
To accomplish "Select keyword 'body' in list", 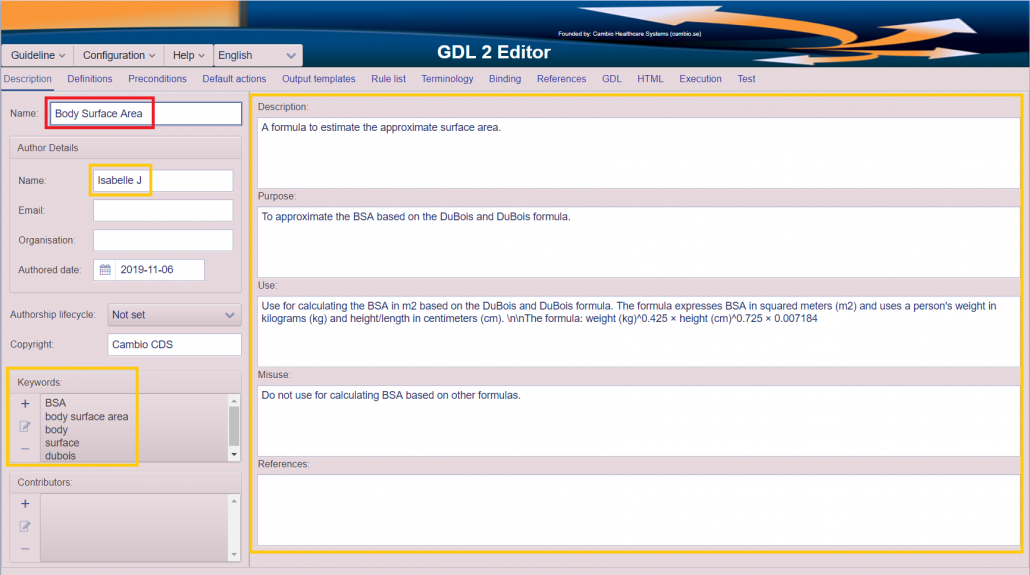I will (x=56, y=430).
